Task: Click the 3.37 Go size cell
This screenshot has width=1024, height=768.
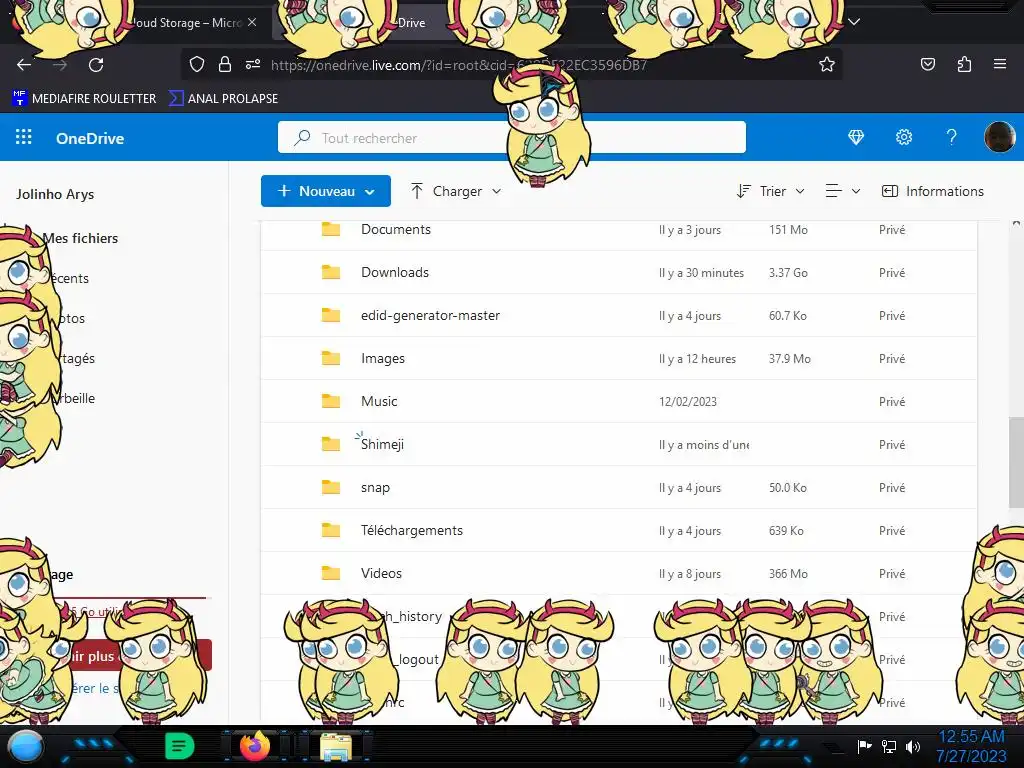Action: click(x=788, y=272)
